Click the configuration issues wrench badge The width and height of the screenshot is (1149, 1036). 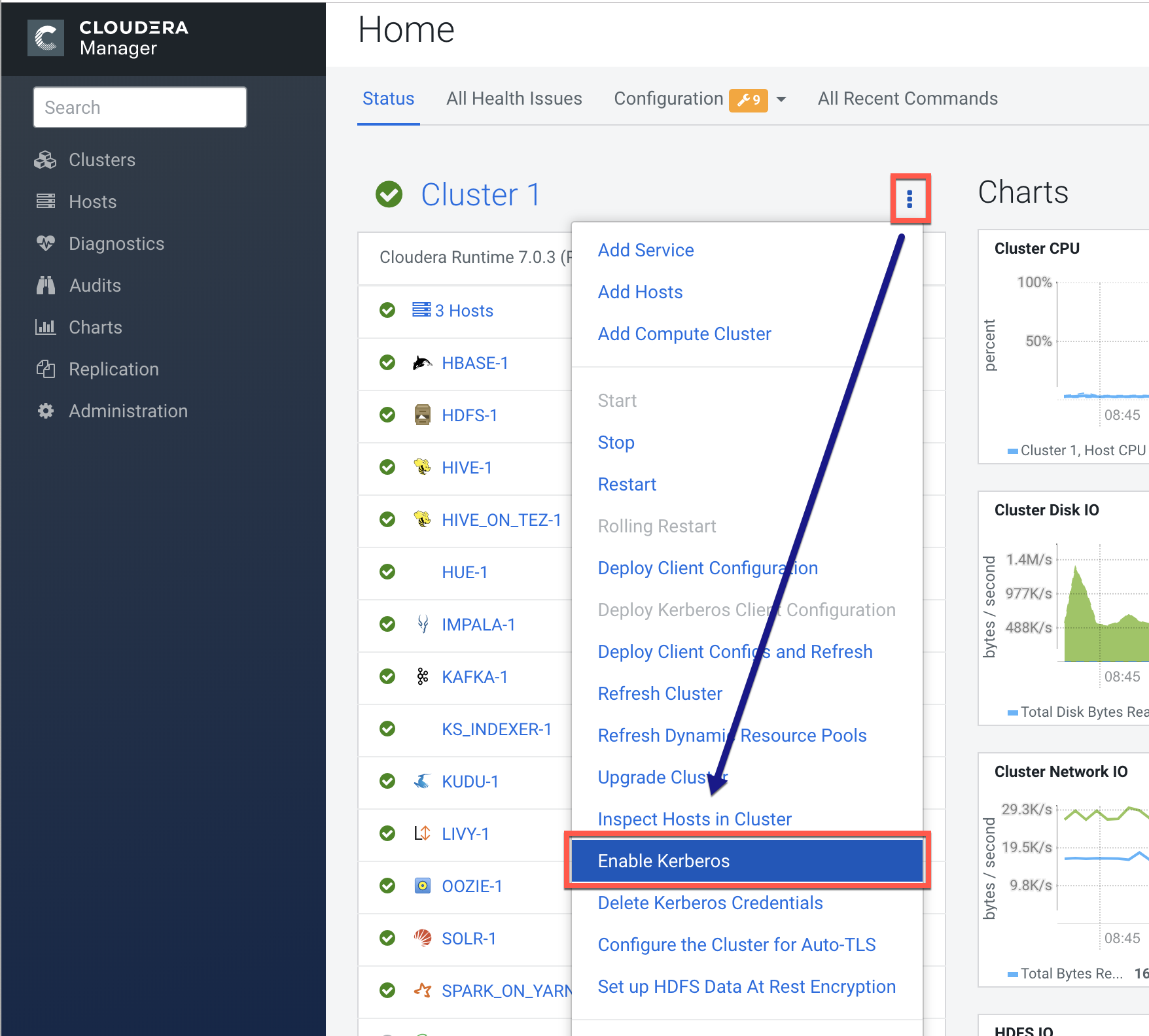coord(748,99)
